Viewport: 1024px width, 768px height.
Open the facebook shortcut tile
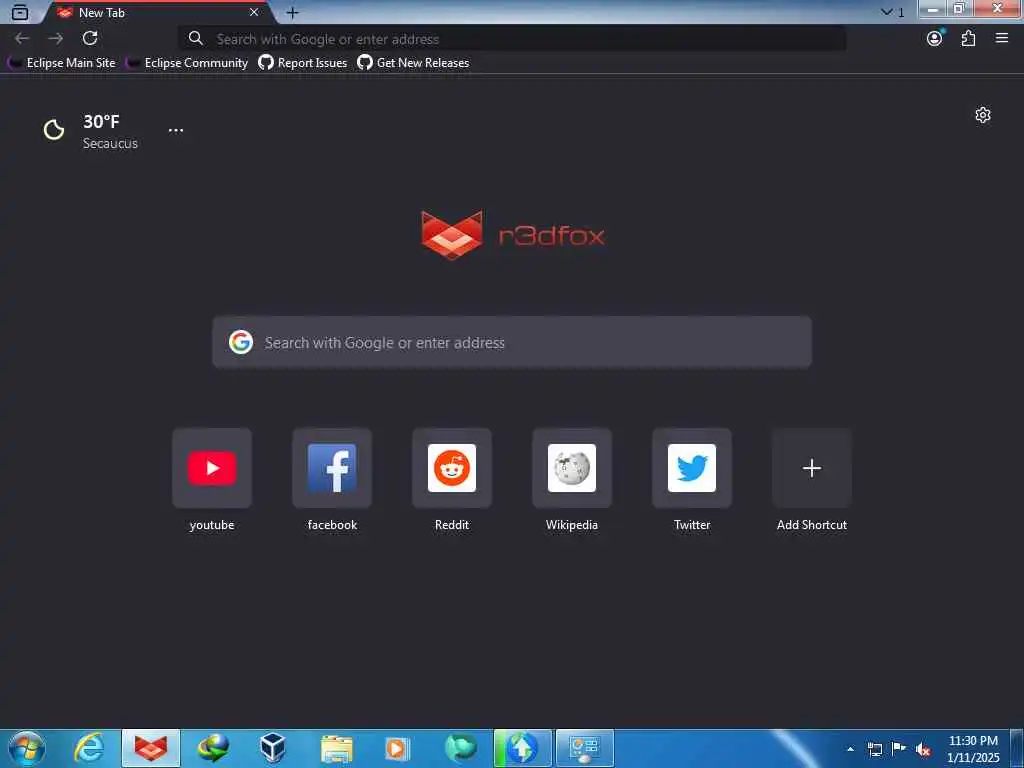pyautogui.click(x=332, y=468)
